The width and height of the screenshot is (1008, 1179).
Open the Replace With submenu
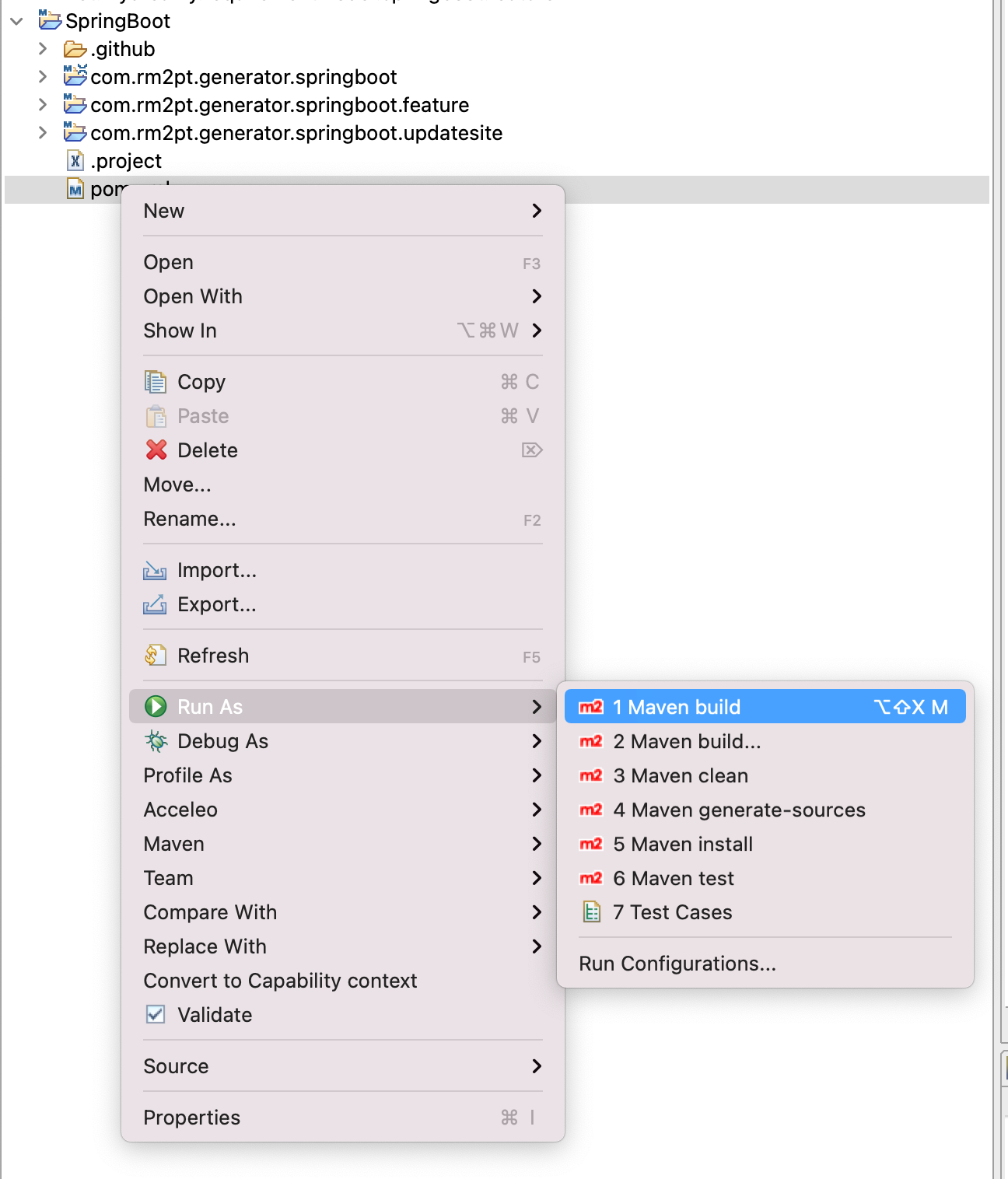coord(343,946)
